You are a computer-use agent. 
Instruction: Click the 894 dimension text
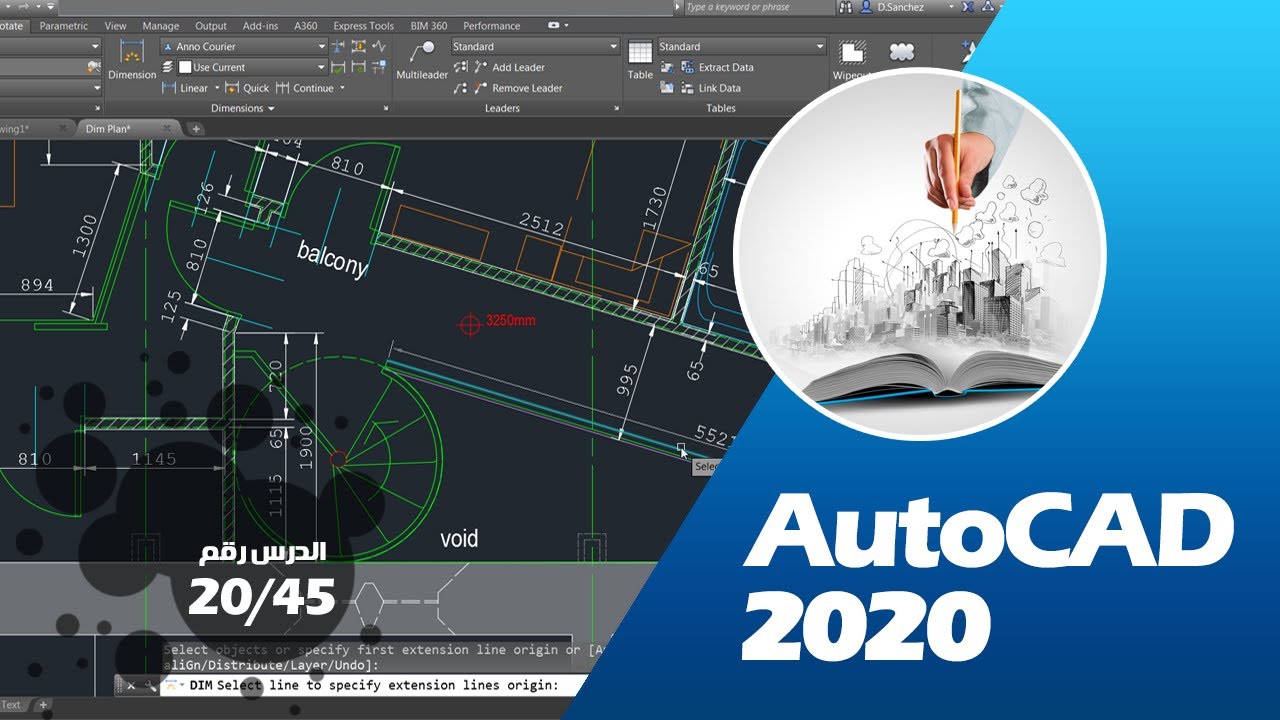pos(37,285)
